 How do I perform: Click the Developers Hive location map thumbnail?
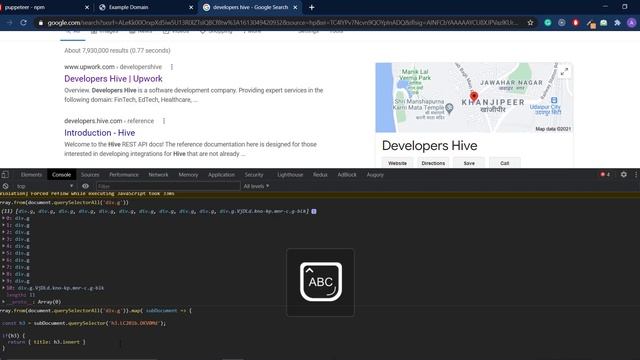474,98
